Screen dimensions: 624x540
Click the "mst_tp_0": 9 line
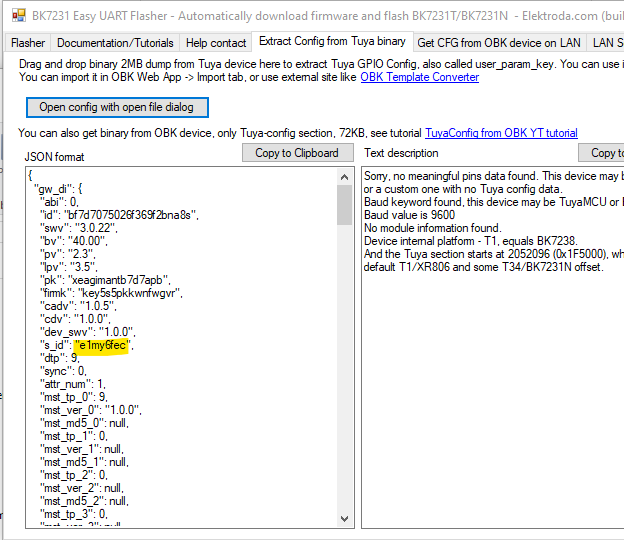[x=74, y=397]
